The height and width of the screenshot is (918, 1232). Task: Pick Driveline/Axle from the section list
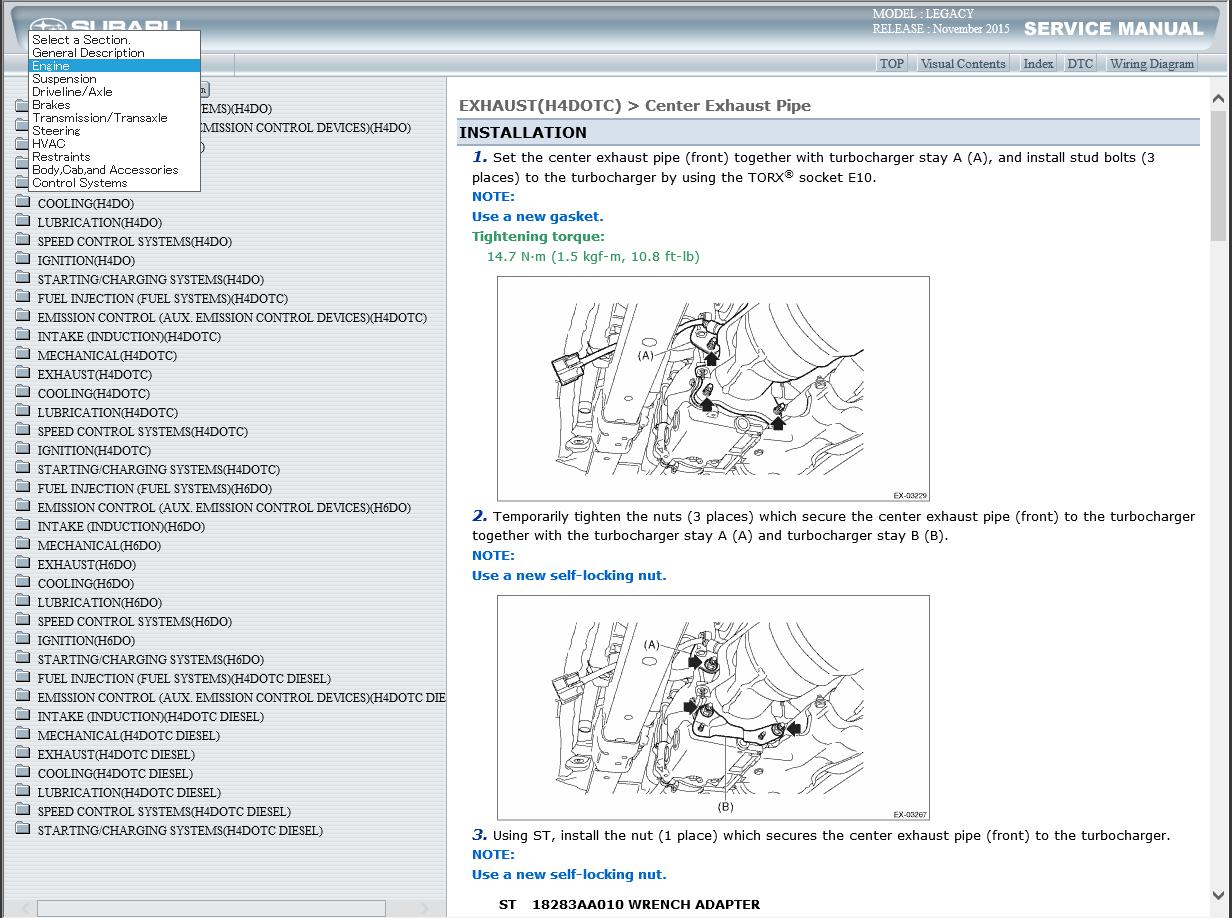tap(115, 92)
